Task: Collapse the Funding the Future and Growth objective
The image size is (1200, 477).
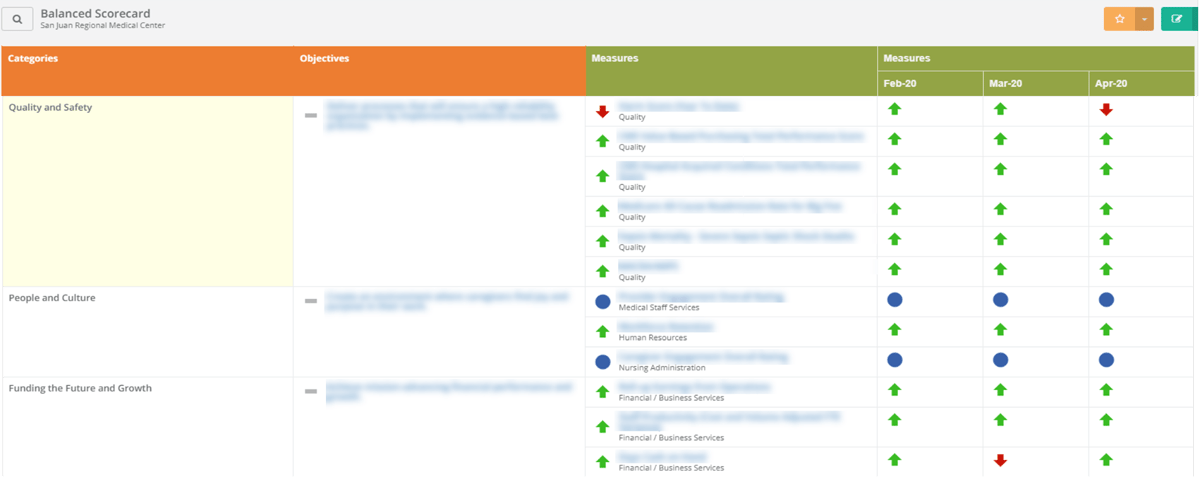Action: click(x=311, y=390)
